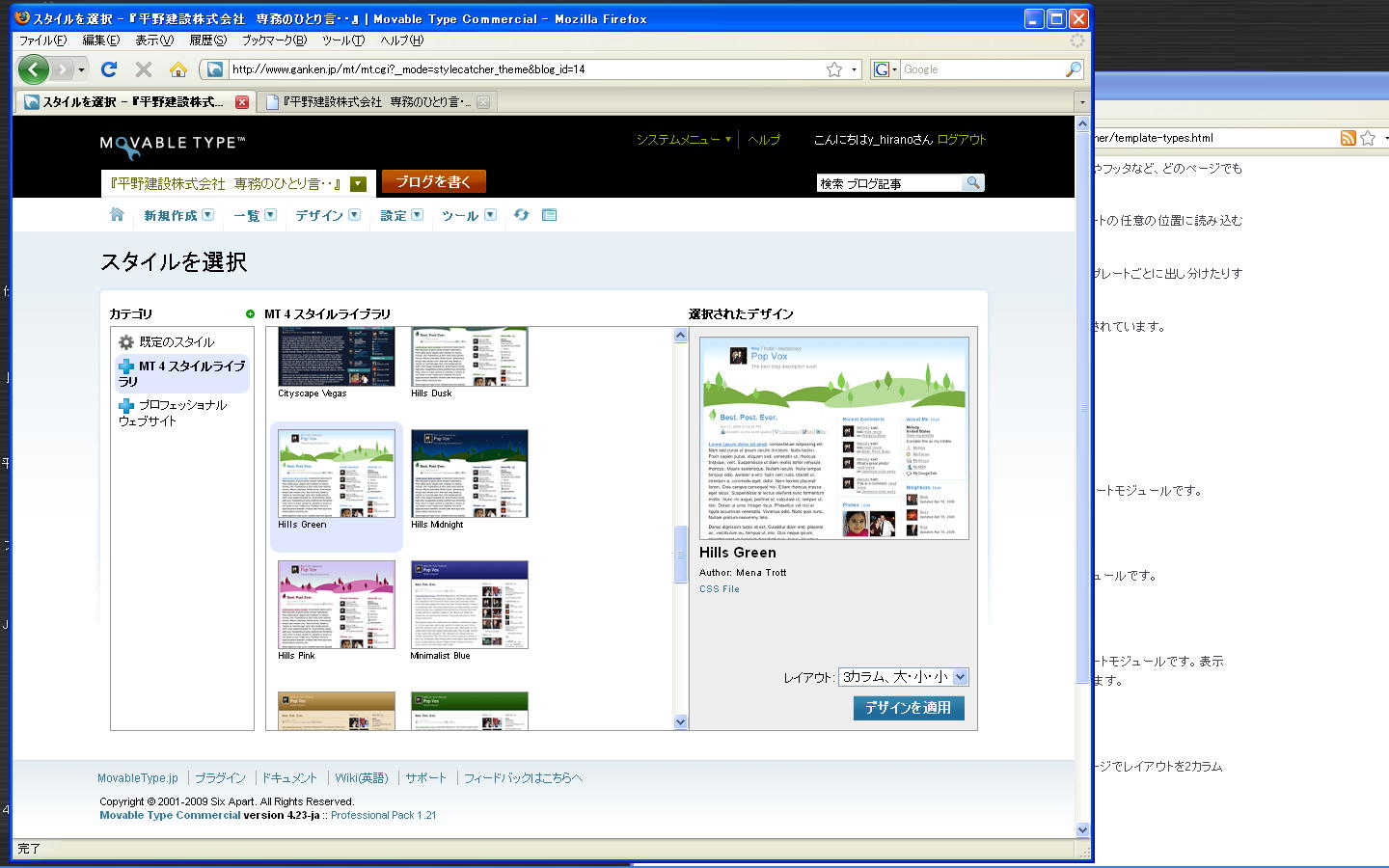Open the CSS File link

pos(720,589)
